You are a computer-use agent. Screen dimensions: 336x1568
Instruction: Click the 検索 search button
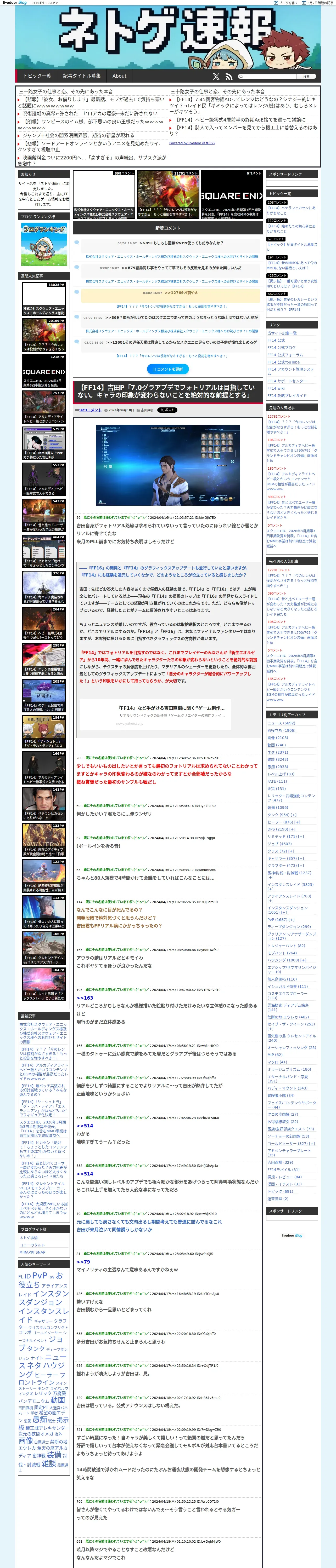point(307,77)
